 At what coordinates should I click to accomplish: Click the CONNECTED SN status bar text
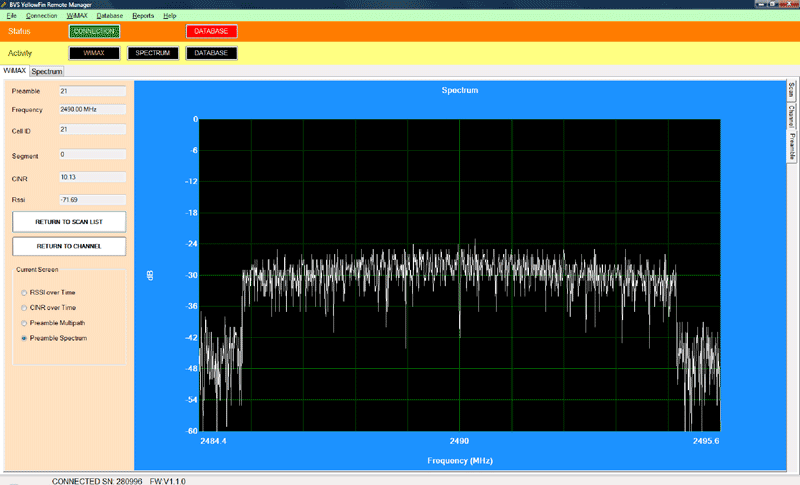point(97,481)
